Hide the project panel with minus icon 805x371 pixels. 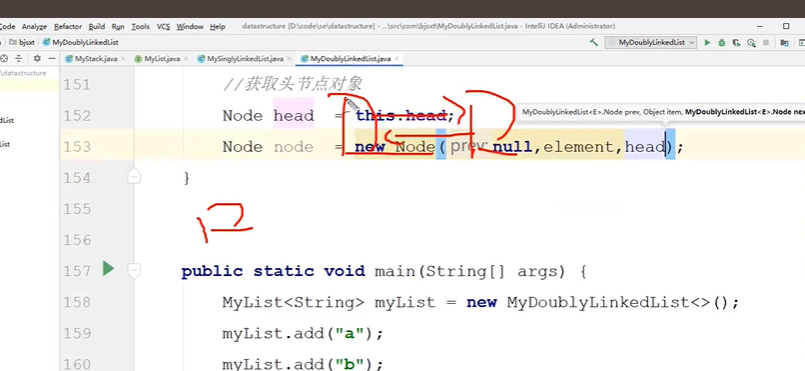tap(52, 58)
